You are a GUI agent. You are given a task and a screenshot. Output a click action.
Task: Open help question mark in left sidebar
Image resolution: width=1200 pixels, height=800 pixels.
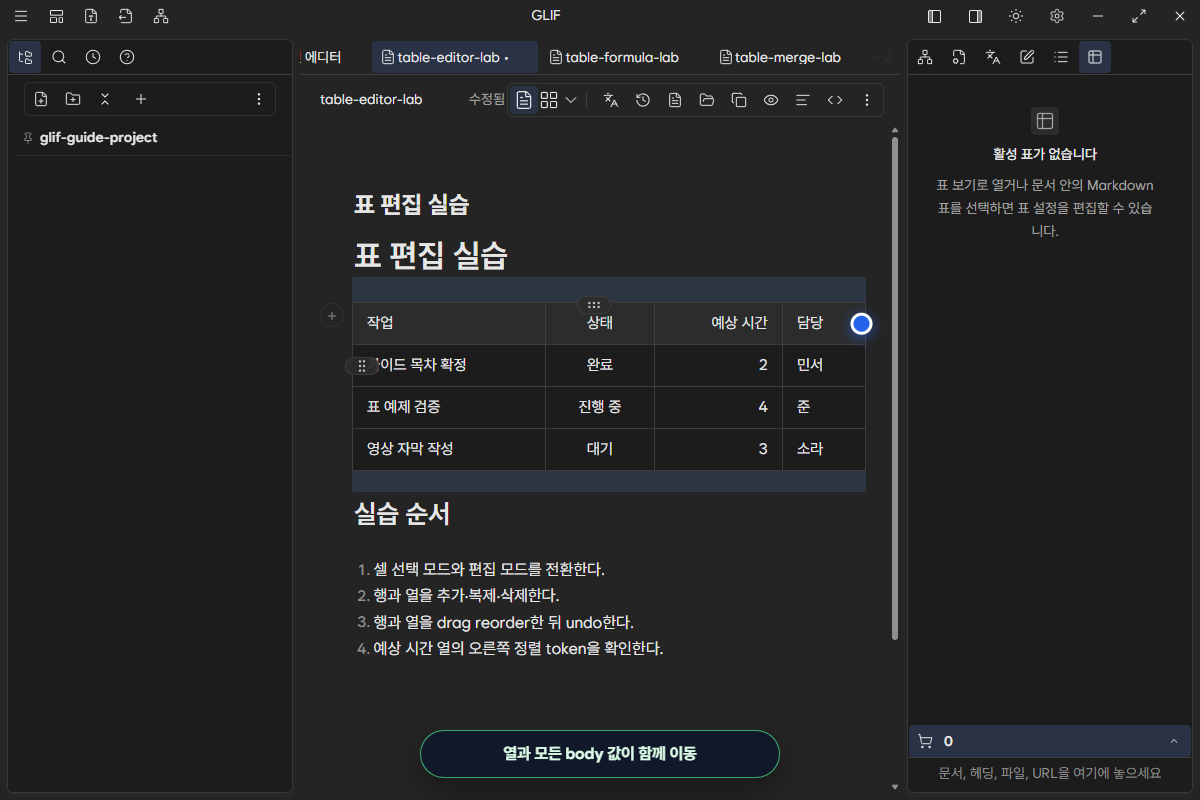tap(127, 57)
